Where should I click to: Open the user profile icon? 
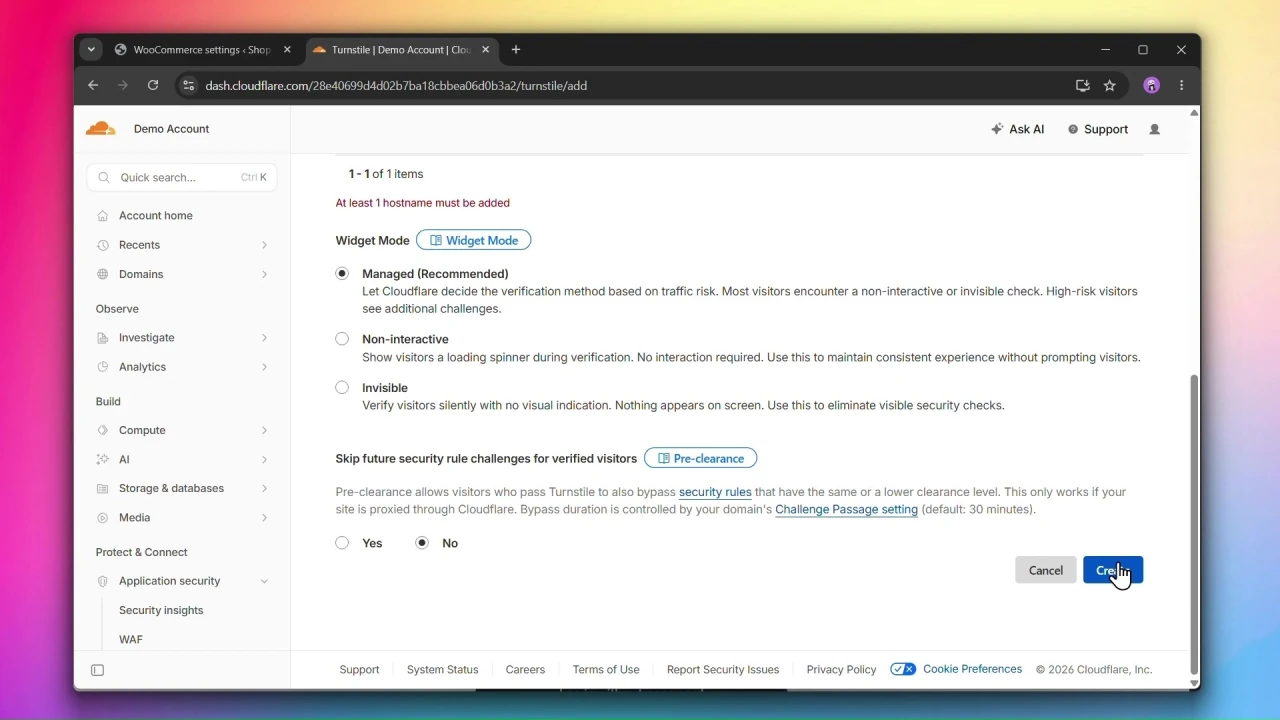pos(1155,129)
